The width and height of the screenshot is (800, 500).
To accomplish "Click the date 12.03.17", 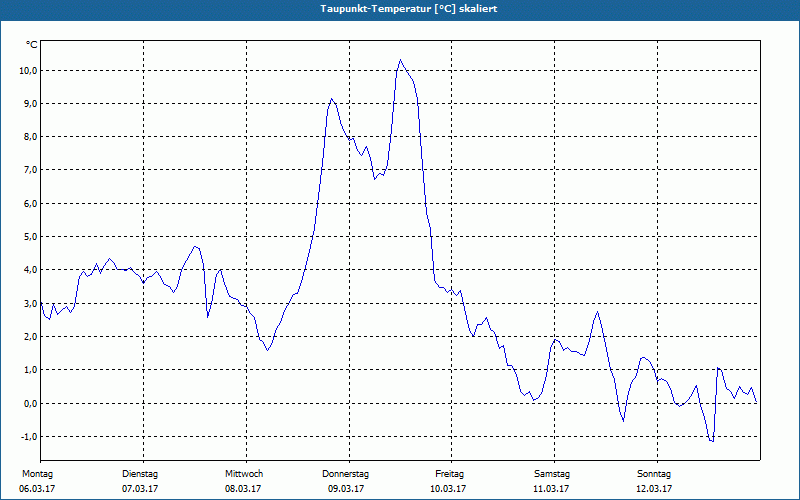I will tap(654, 489).
